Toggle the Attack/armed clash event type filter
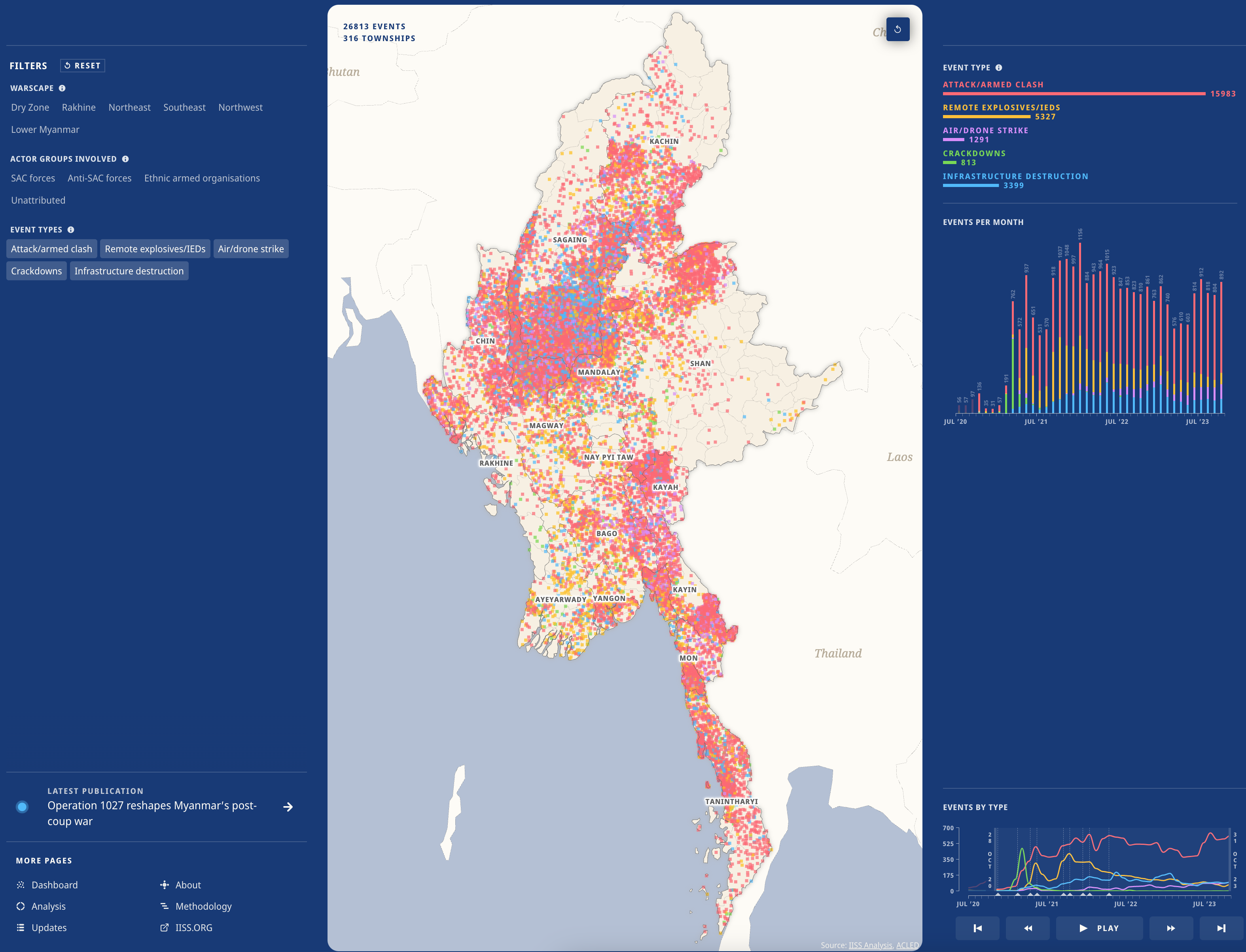1246x952 pixels. click(51, 248)
